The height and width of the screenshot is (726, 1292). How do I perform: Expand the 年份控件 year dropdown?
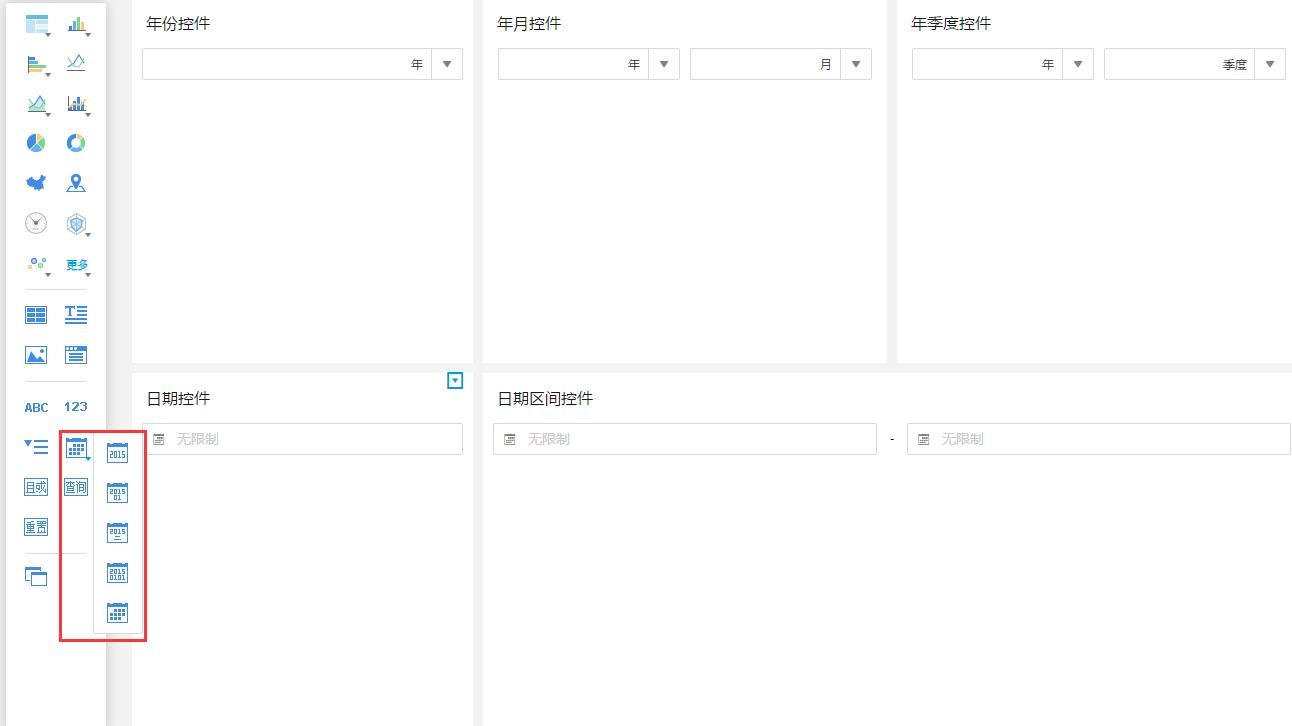coord(447,64)
